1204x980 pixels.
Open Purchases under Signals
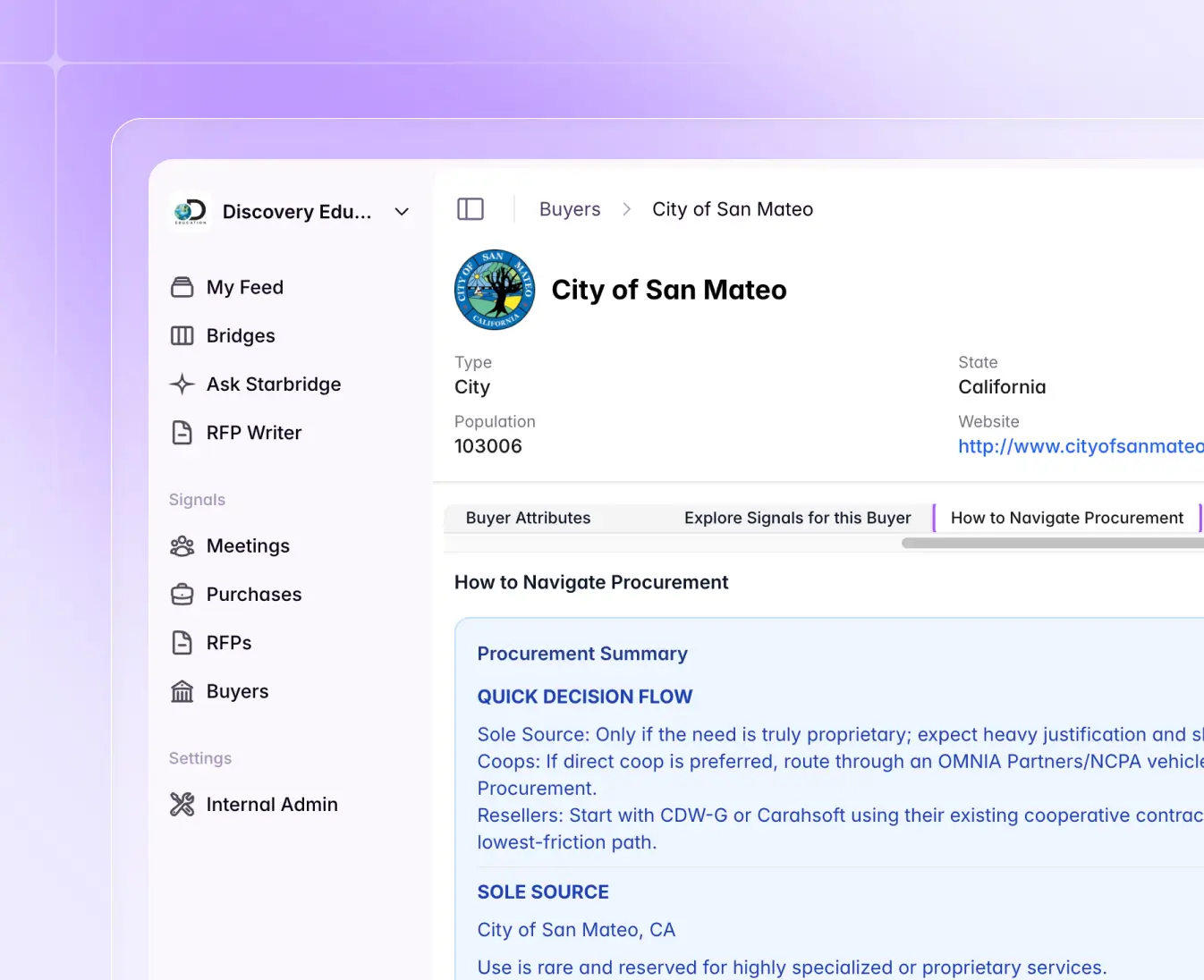pos(254,595)
